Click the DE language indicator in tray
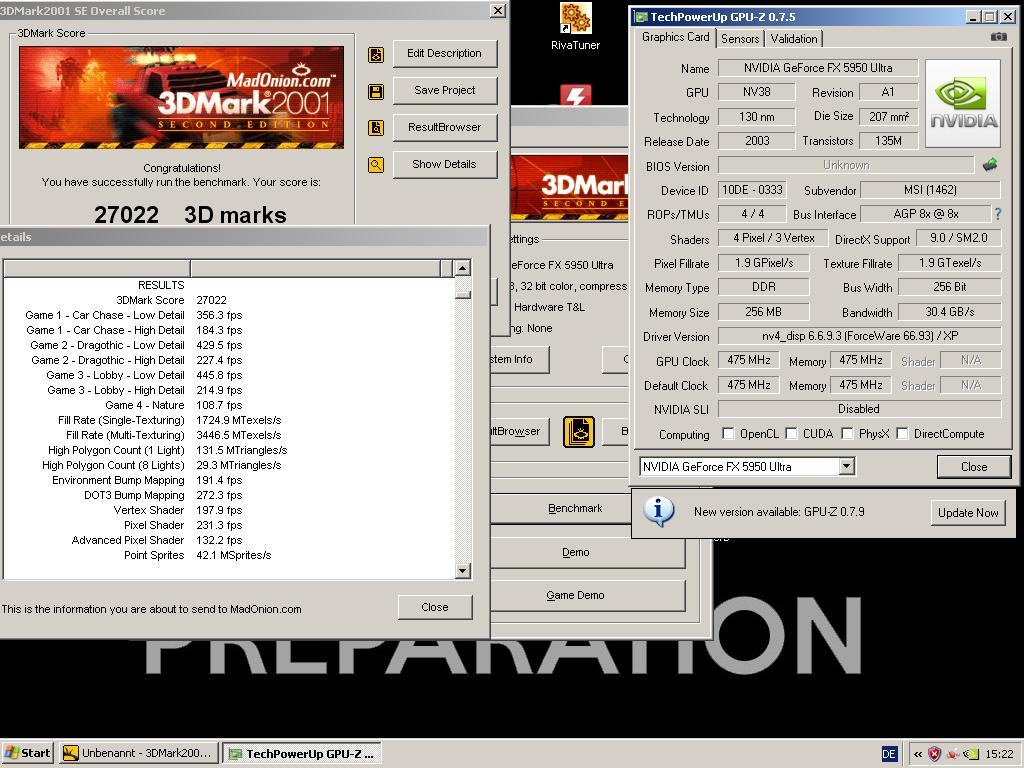This screenshot has width=1024, height=768. point(889,754)
